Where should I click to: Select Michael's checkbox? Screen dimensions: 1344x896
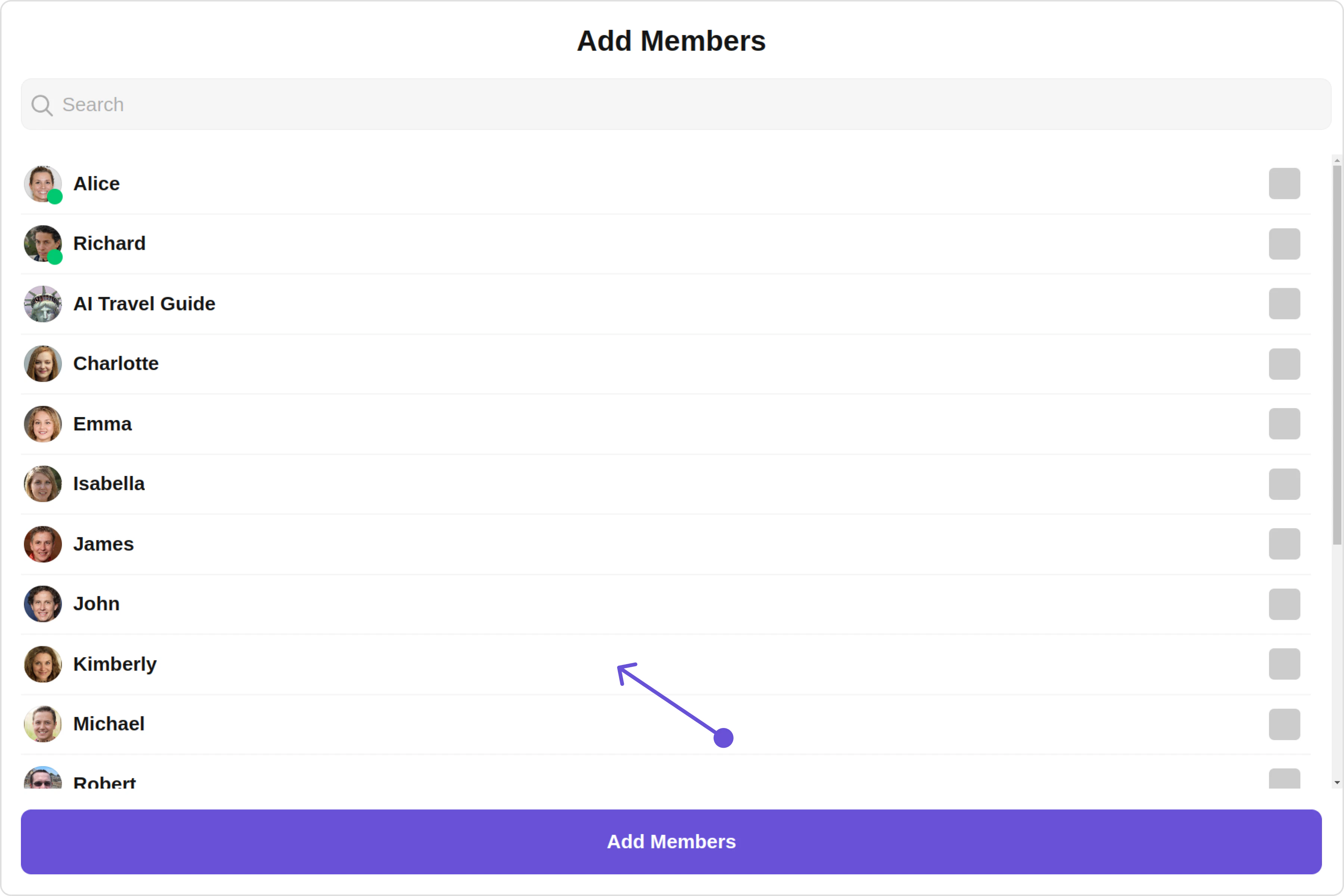click(1284, 724)
